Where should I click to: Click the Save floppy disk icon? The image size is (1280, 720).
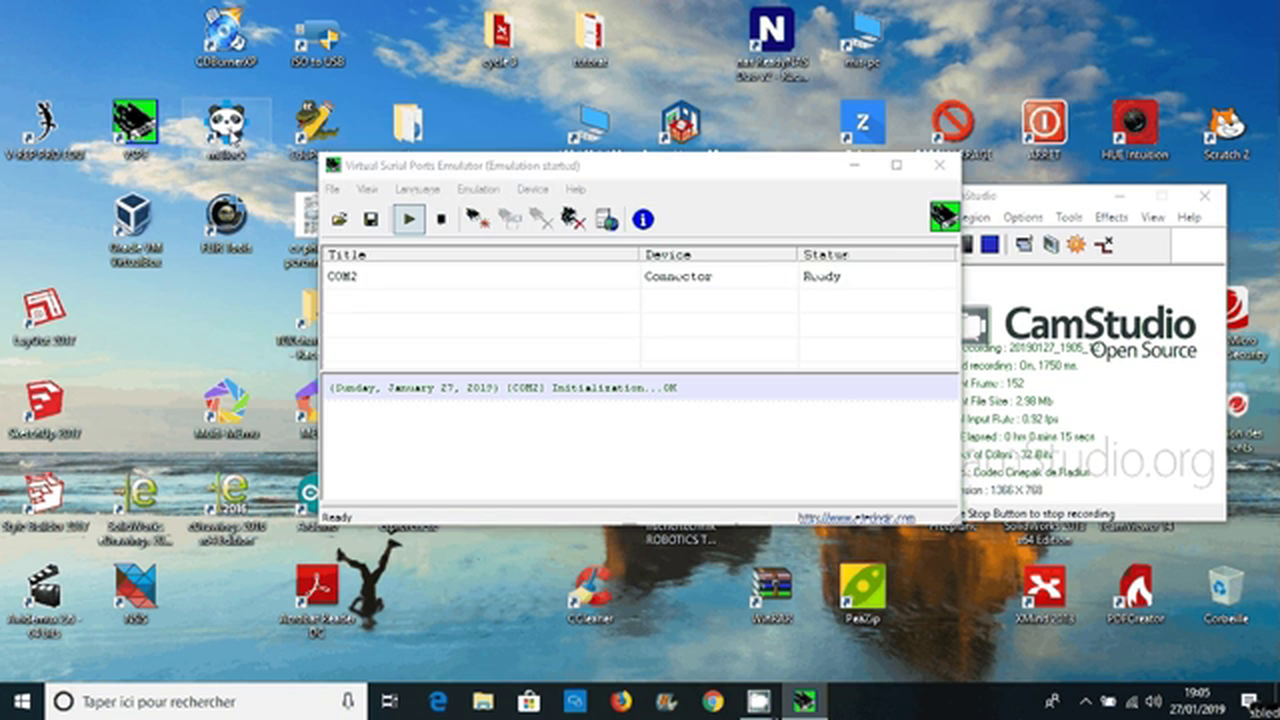point(370,219)
